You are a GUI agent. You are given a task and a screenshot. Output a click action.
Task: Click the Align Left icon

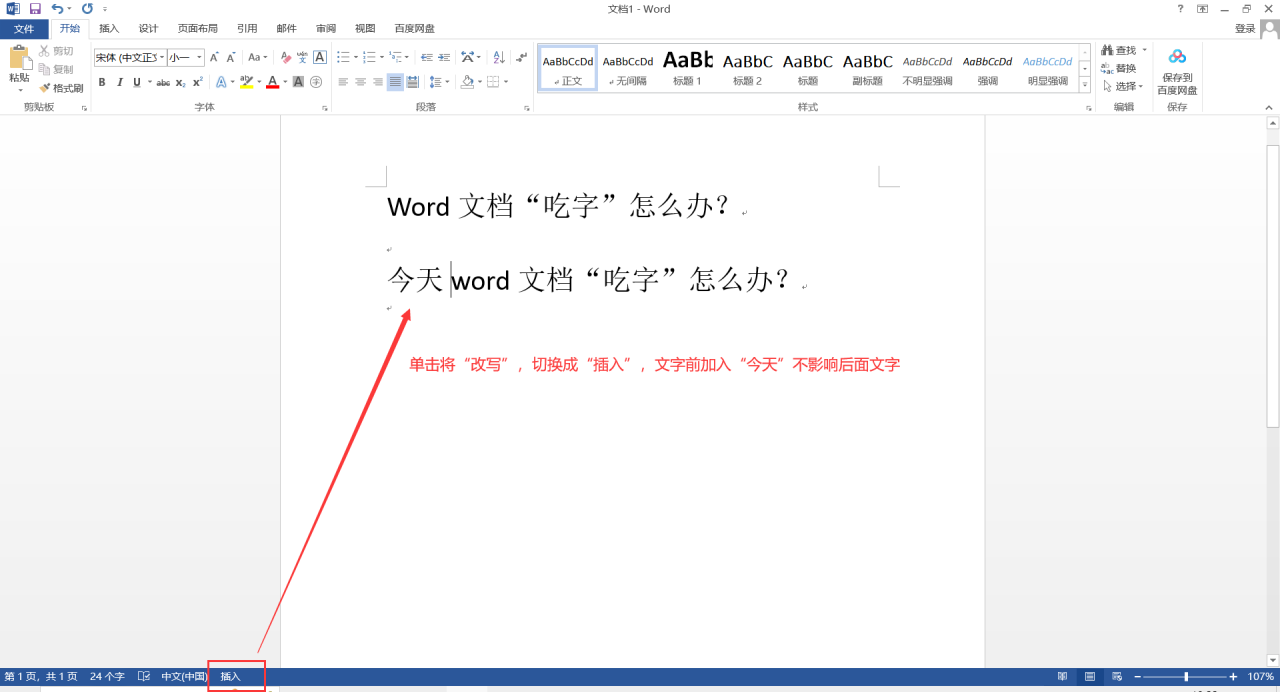click(x=343, y=82)
